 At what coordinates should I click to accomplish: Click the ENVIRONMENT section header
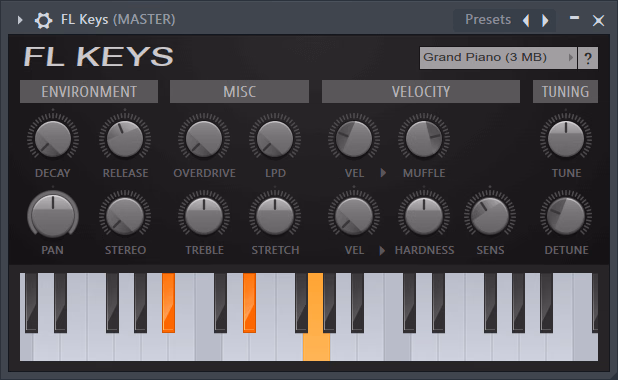(89, 91)
